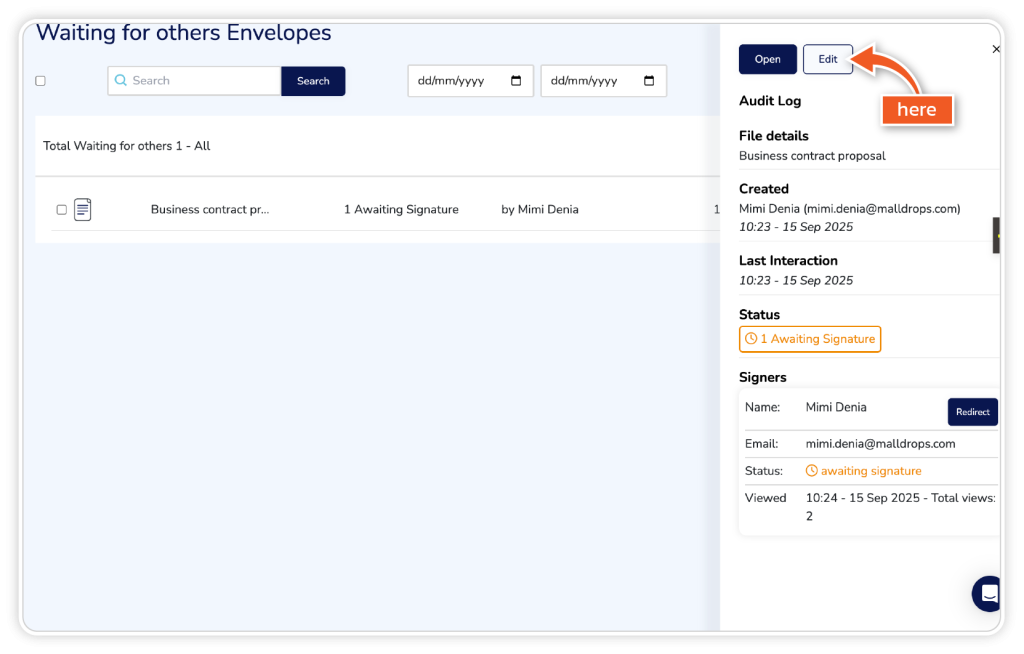Viewport: 1024px width, 654px height.
Task: Close the details panel with the X icon
Action: coord(995,49)
